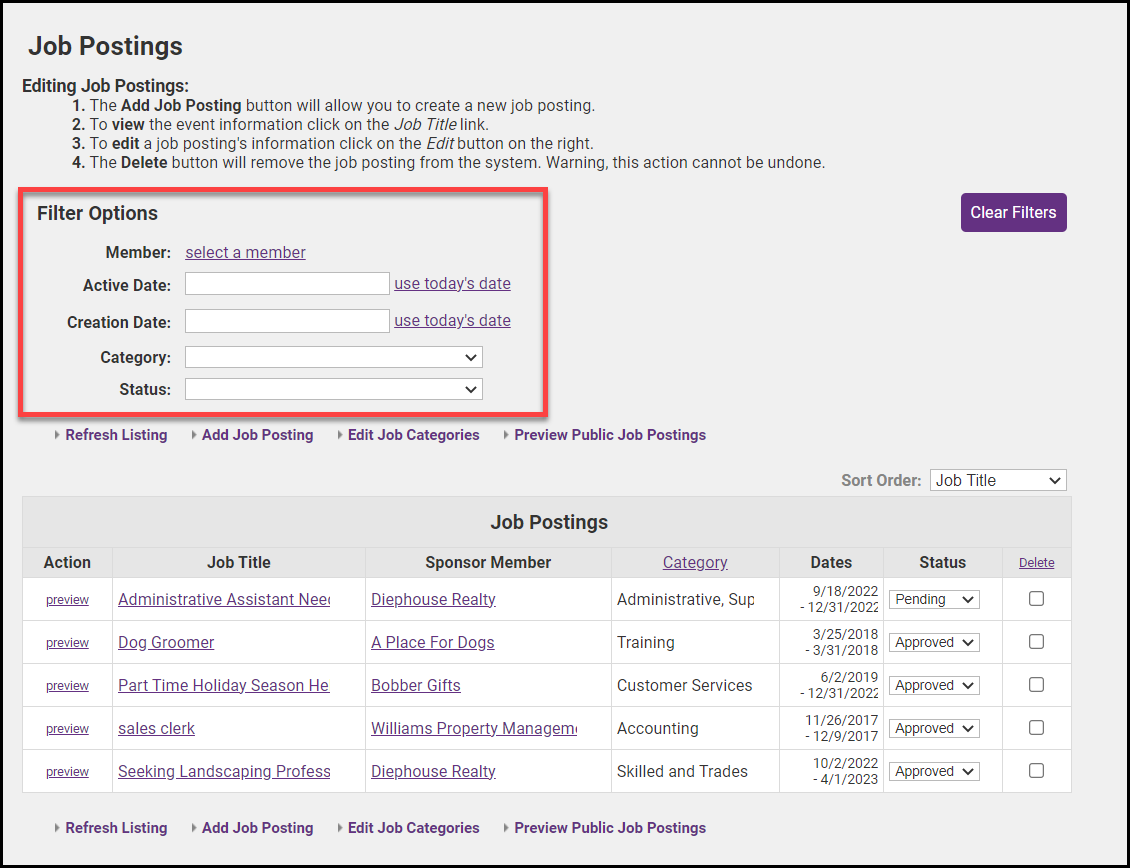Tick delete checkbox for Administrative Assistant posting
Viewport: 1130px width, 868px height.
click(1036, 599)
